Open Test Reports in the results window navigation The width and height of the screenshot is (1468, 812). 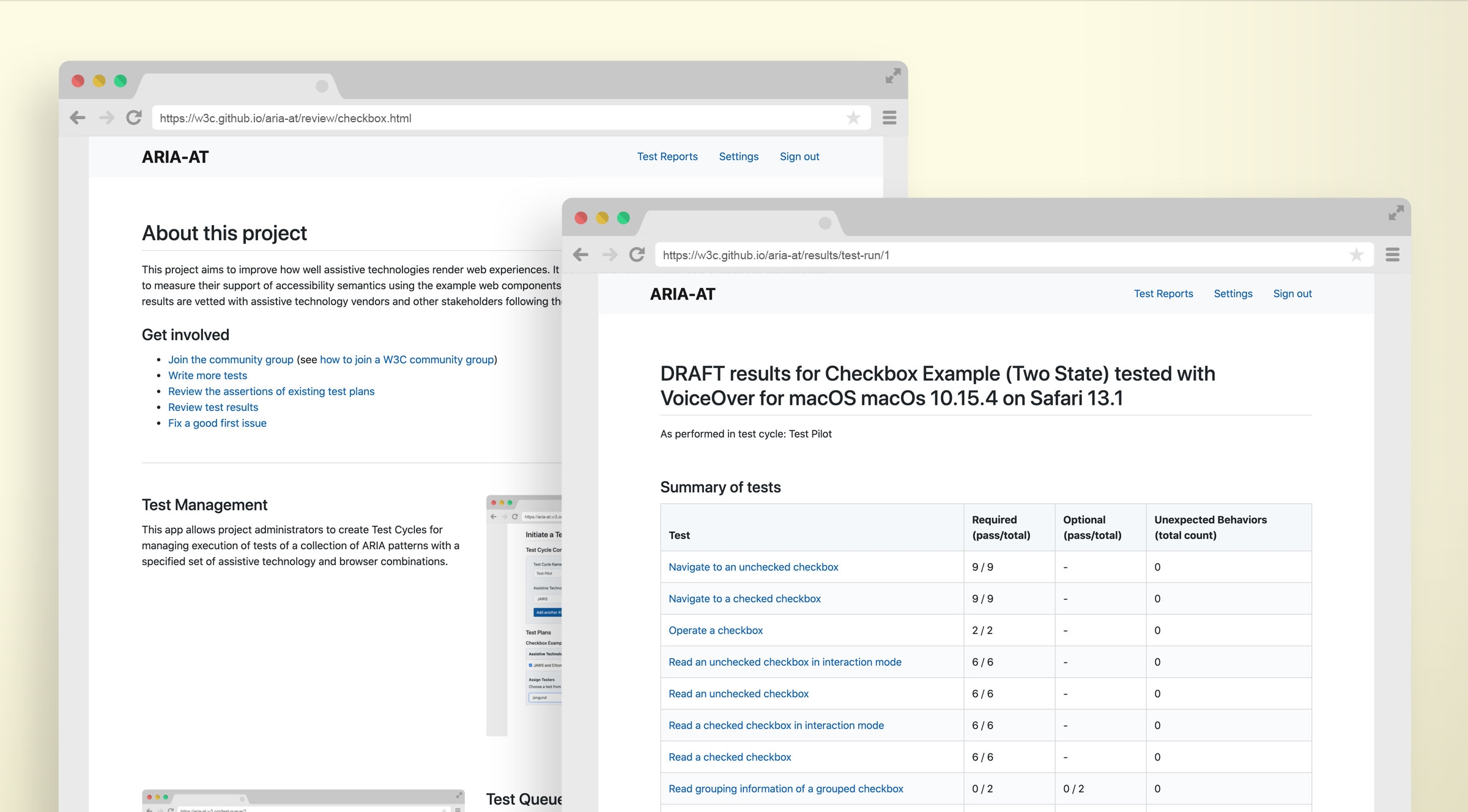click(x=1163, y=293)
